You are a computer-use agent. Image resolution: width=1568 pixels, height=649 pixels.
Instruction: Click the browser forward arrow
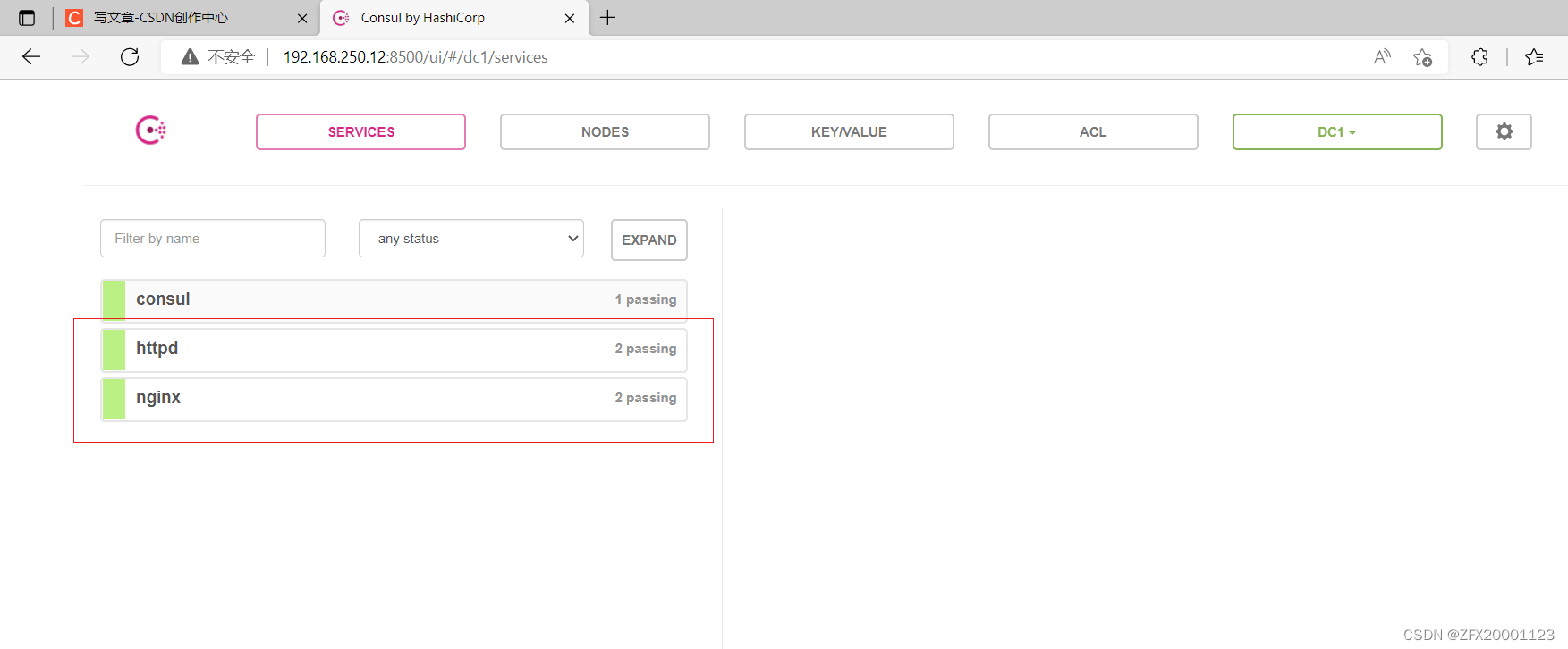(x=81, y=57)
